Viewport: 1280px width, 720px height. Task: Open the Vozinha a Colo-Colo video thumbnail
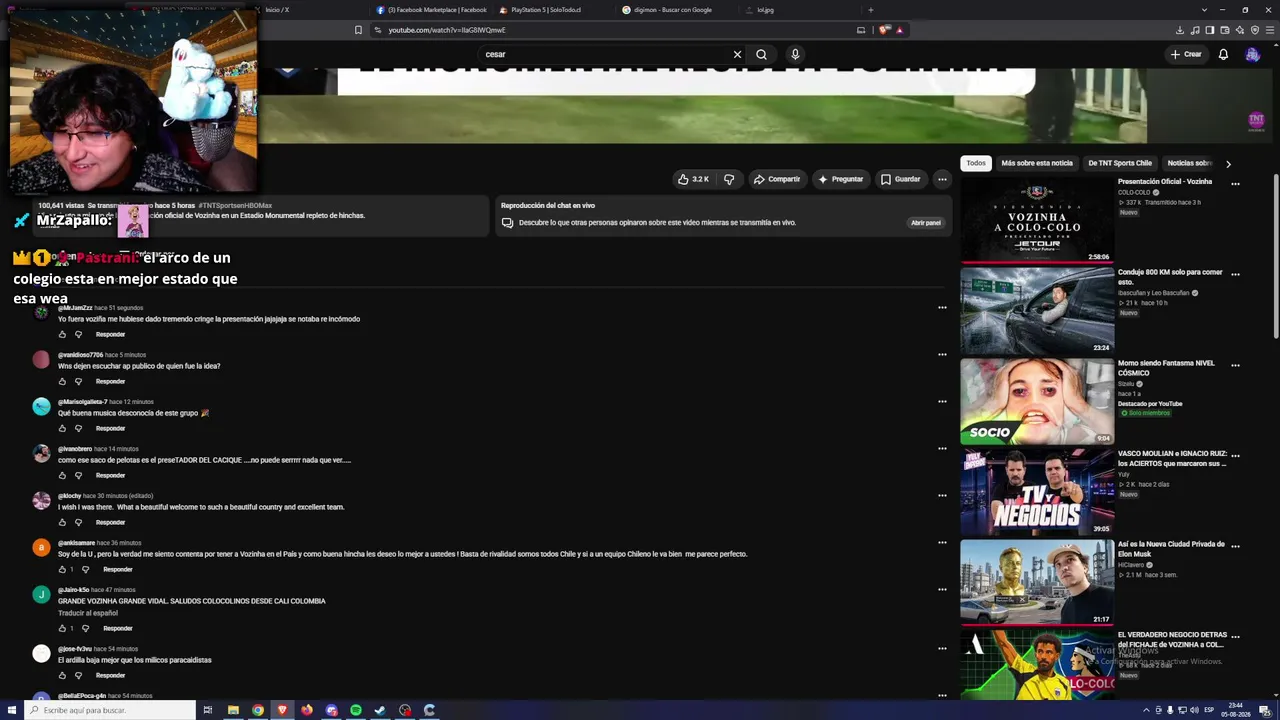(1037, 221)
